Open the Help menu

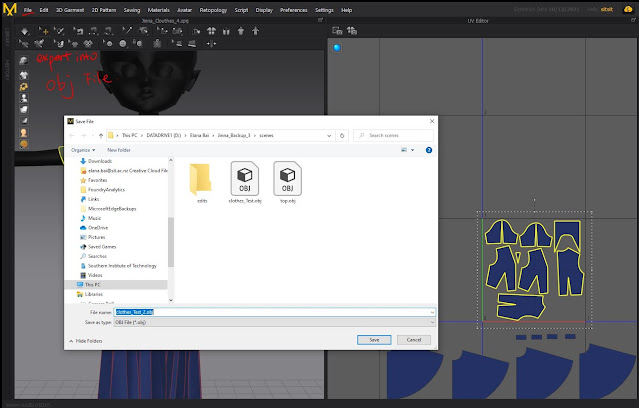[346, 10]
